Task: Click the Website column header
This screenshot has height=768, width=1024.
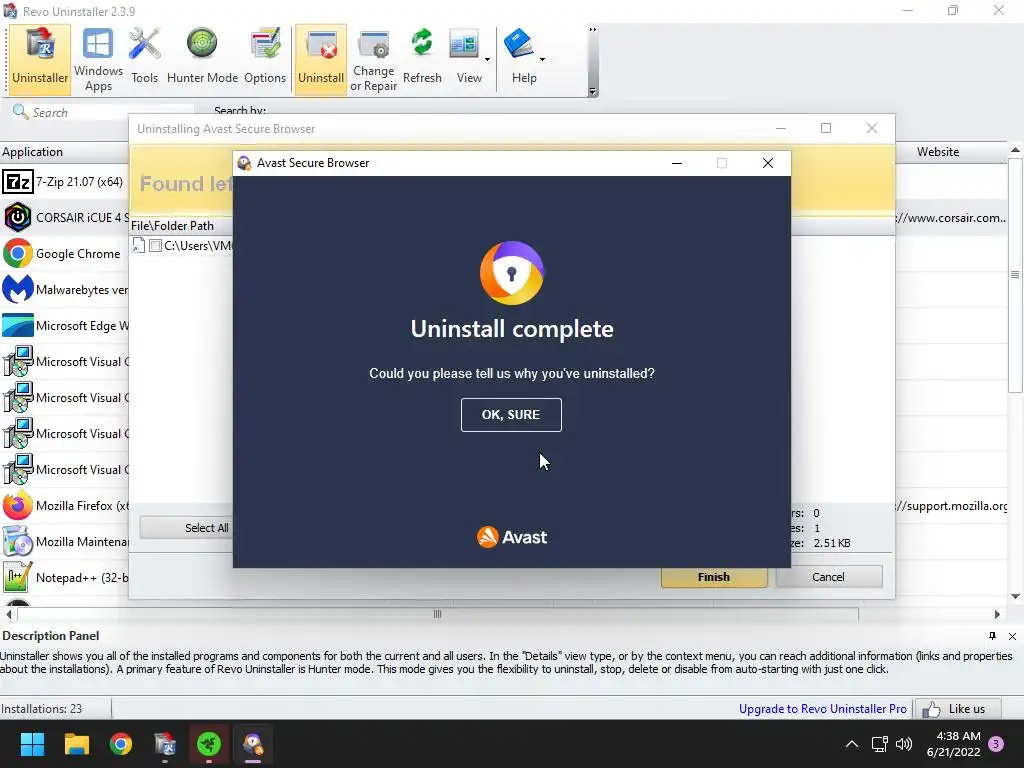Action: coord(938,152)
